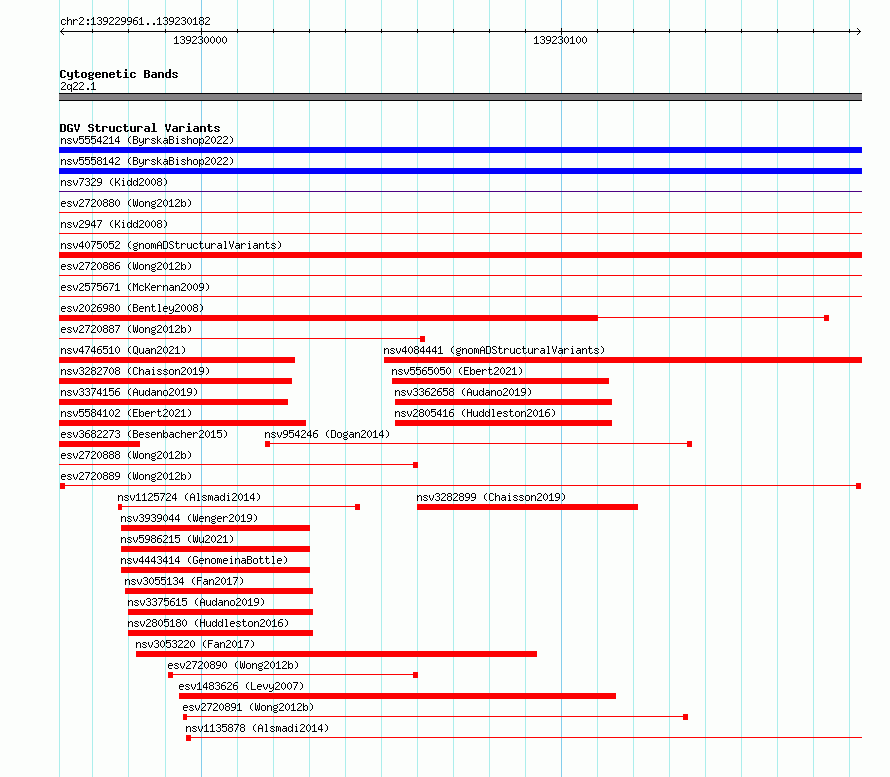This screenshot has height=777, width=890.
Task: Open nsv3375615 (Audano2019) variant
Action: pos(196,602)
